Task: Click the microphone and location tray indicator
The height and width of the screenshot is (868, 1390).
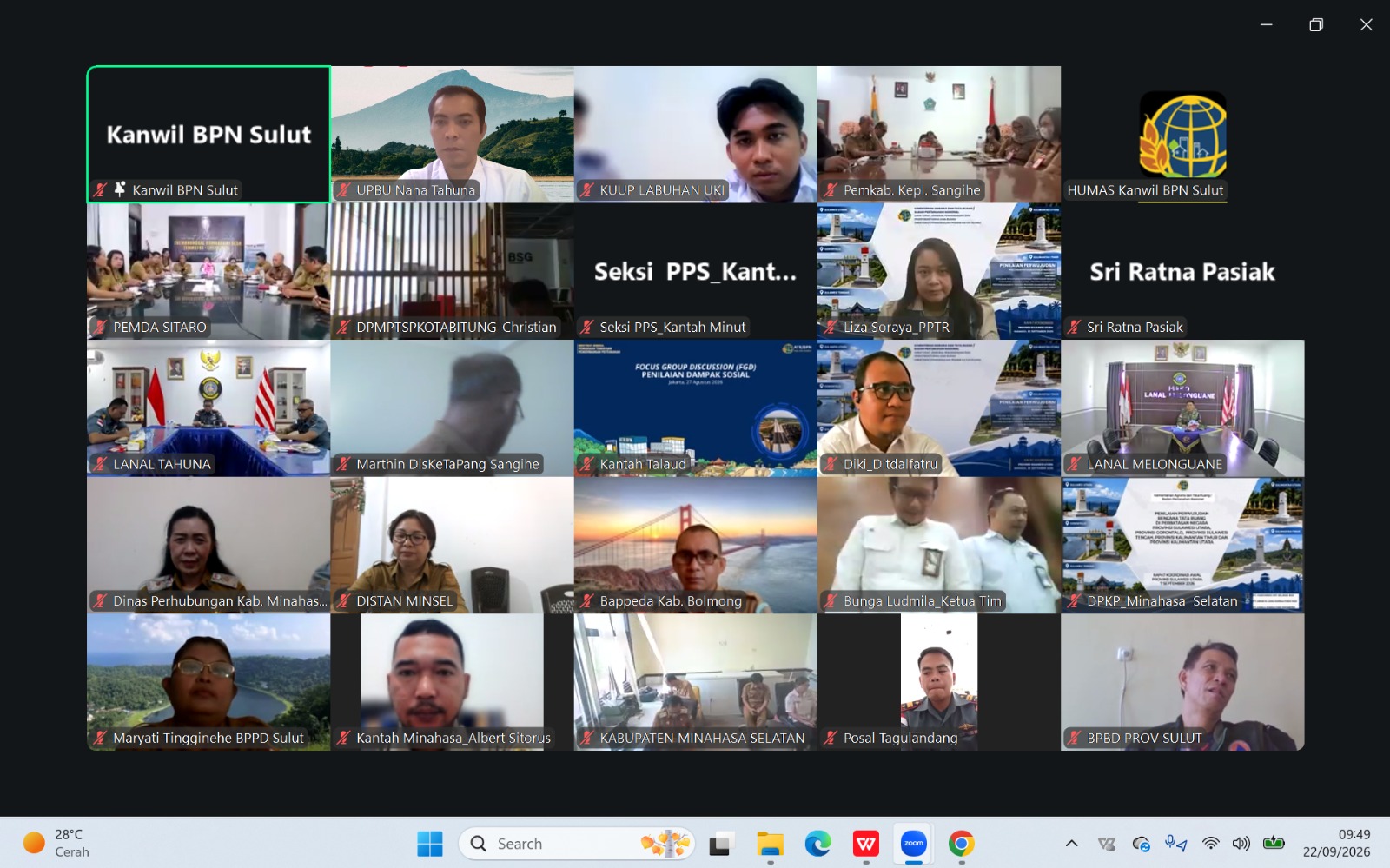Action: (1175, 844)
